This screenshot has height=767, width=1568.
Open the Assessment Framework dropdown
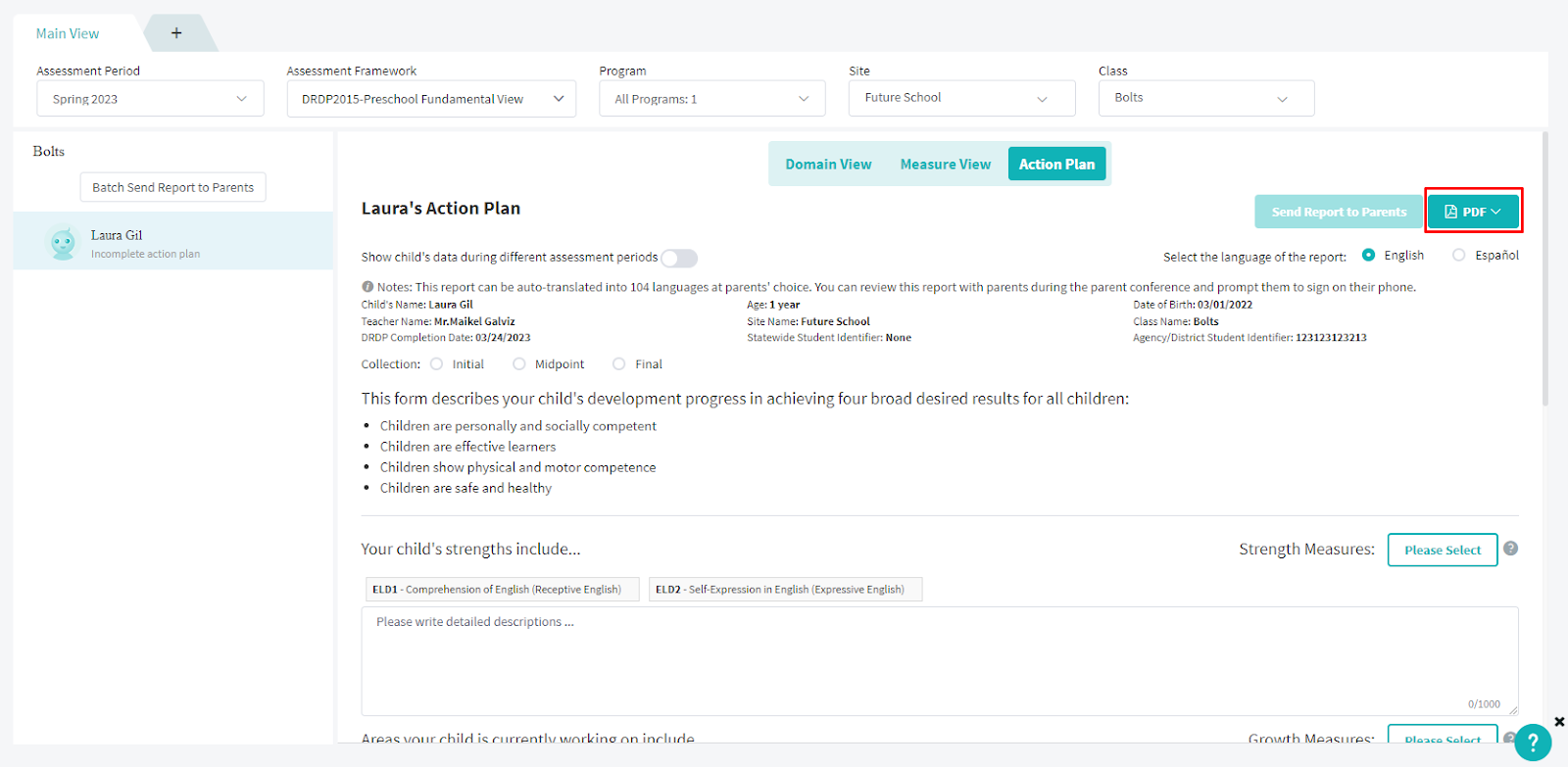[431, 99]
